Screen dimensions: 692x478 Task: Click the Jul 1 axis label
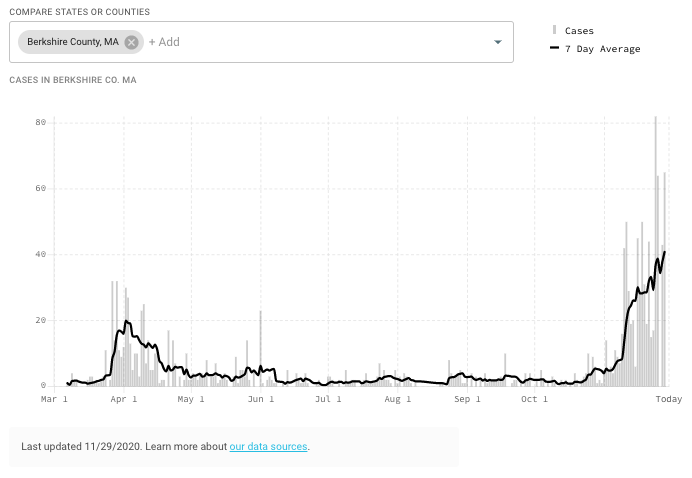[328, 399]
